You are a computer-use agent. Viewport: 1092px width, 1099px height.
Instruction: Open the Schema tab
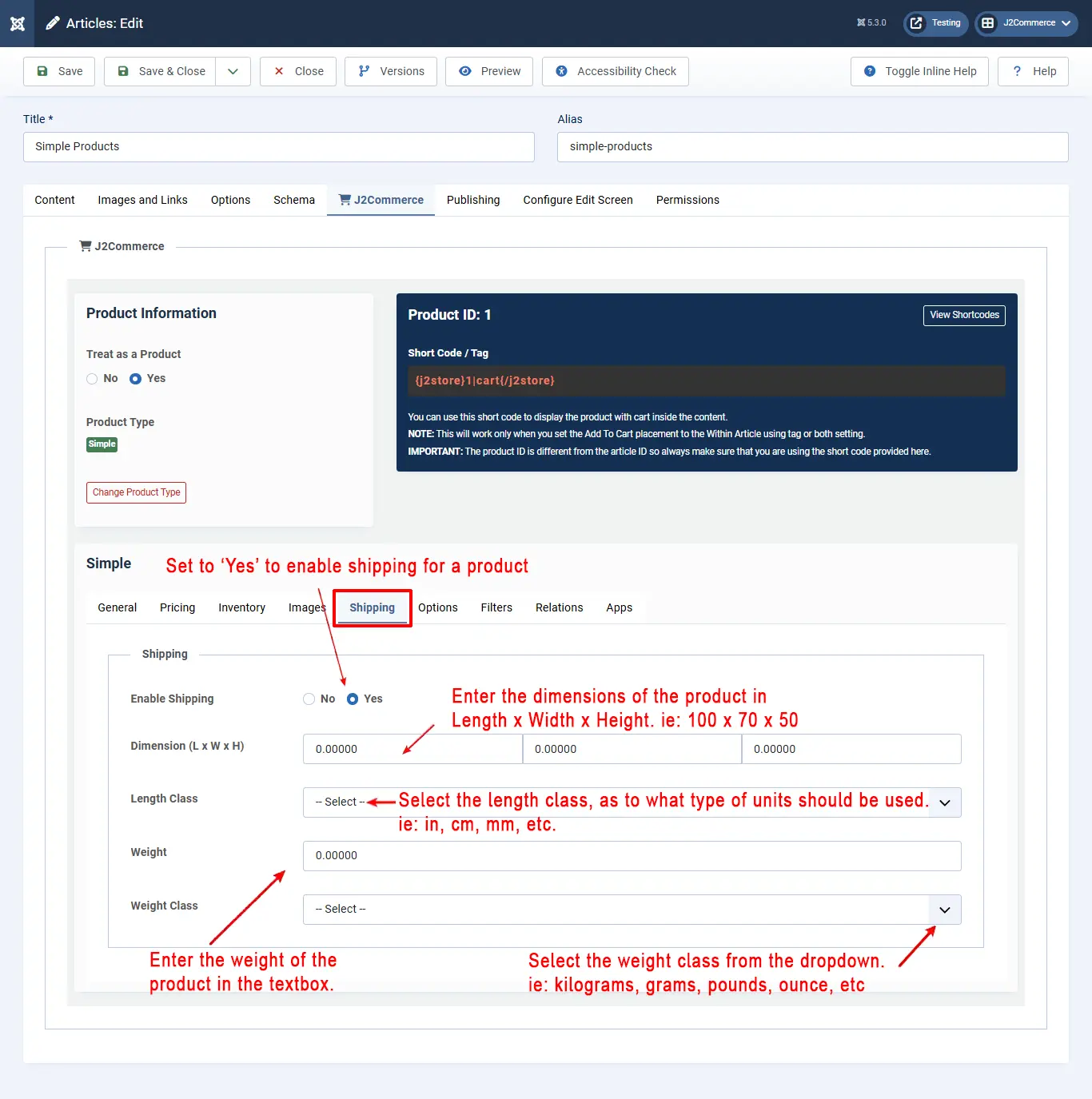[294, 200]
